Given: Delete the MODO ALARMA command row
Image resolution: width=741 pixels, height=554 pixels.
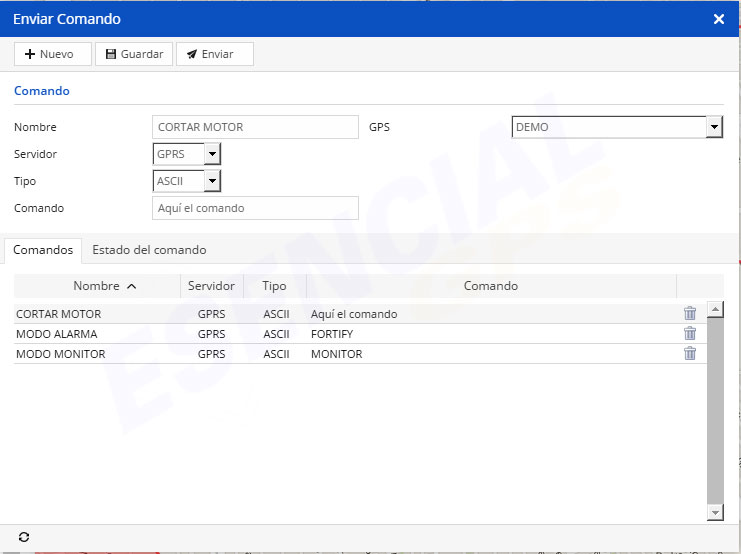Looking at the screenshot, I should (x=690, y=334).
